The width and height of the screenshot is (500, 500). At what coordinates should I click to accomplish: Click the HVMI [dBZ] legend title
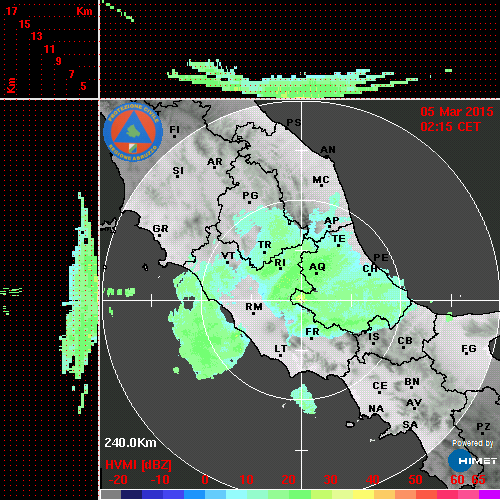pos(138,465)
